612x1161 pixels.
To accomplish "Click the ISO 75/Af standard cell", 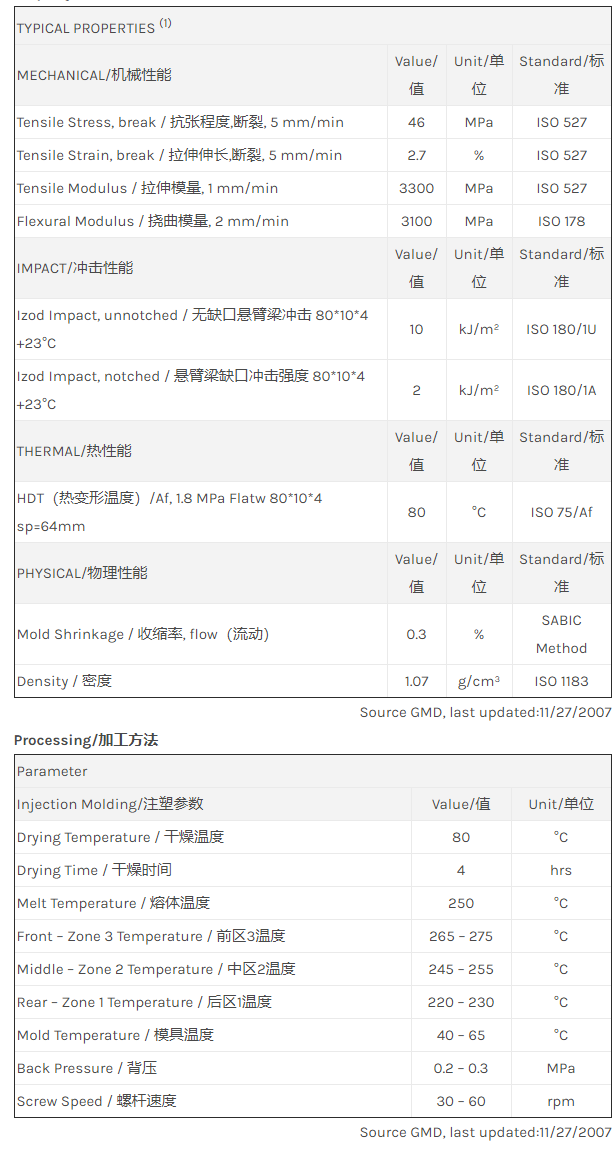I will coord(561,512).
